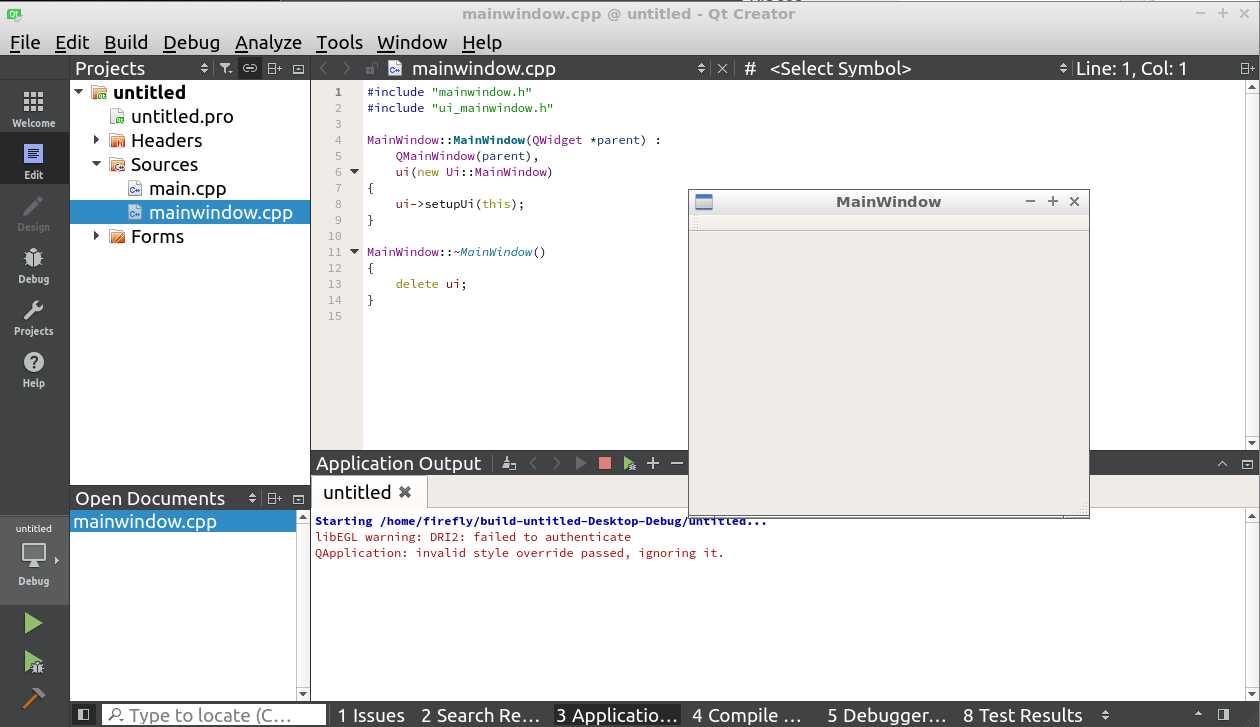Toggle the left sidebar visibility
Screen dimensions: 1260x727
pos(84,714)
